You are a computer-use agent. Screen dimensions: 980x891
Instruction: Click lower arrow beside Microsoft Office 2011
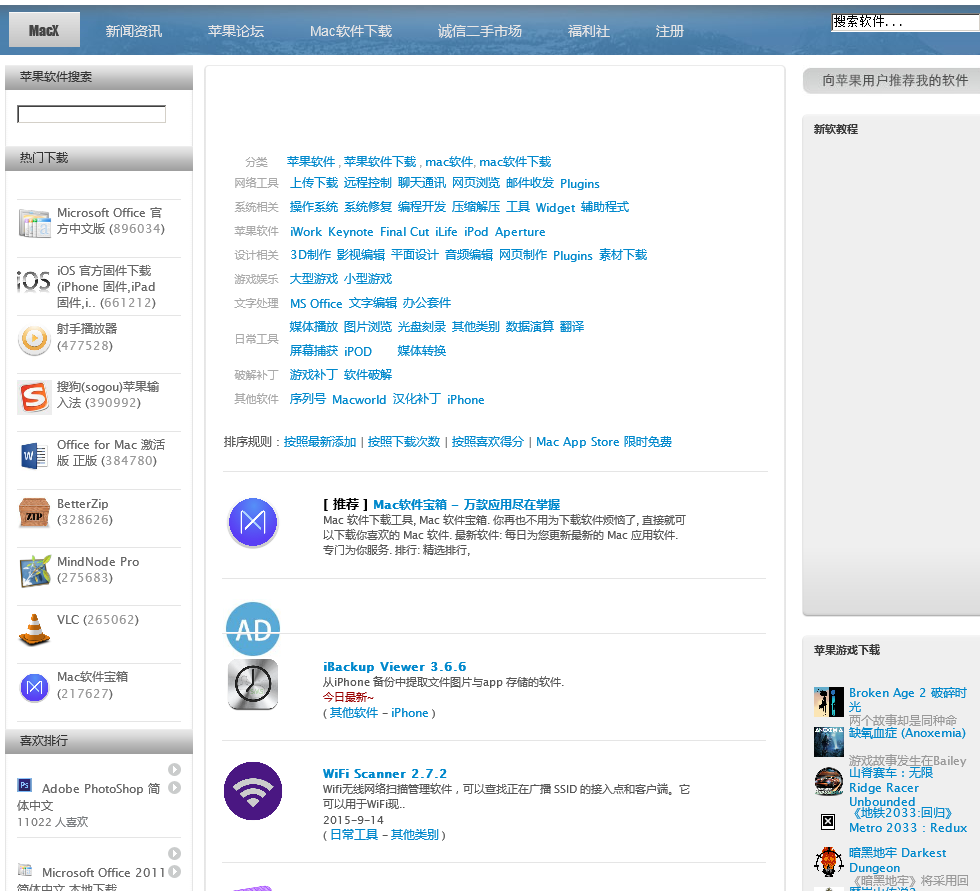click(x=174, y=872)
